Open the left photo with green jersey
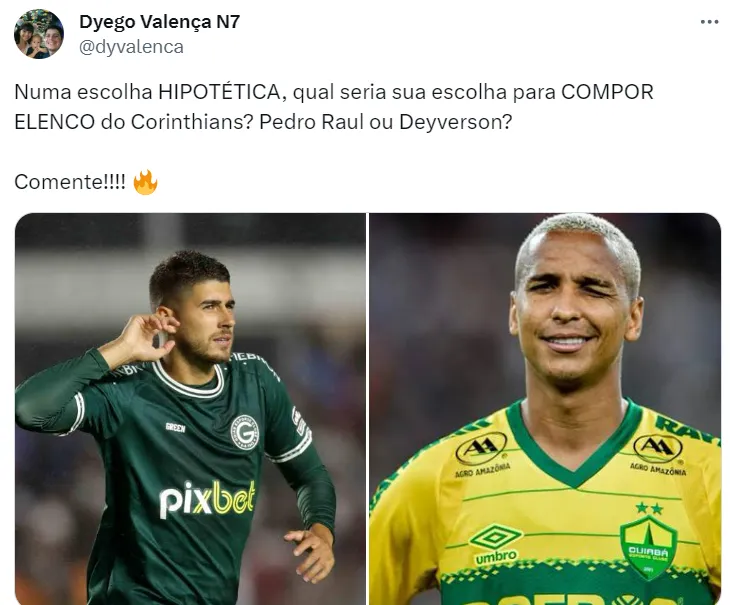The width and height of the screenshot is (730, 605). (x=190, y=409)
